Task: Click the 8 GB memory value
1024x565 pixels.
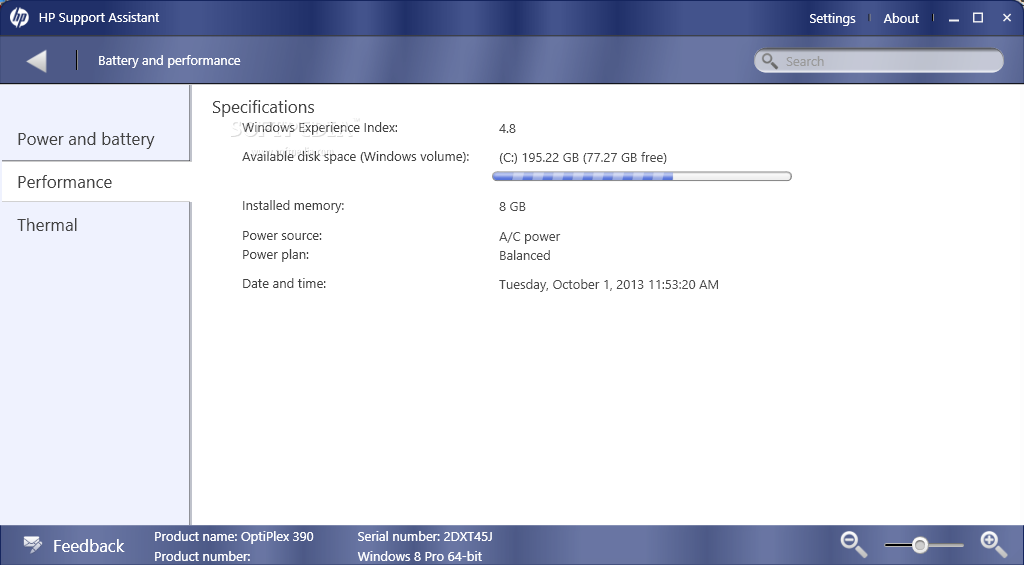Action: pos(512,206)
